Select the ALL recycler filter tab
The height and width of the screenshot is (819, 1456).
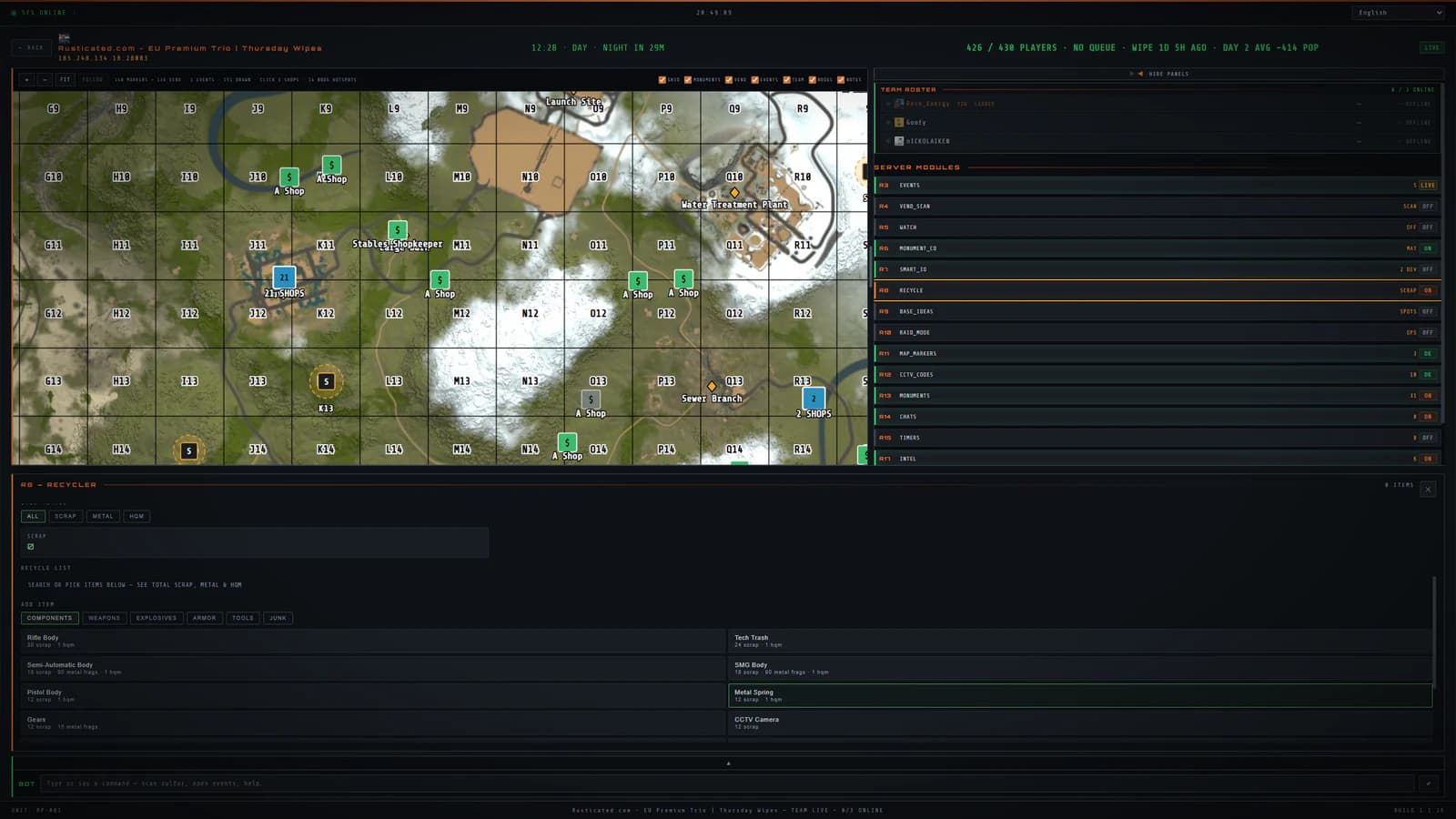click(x=33, y=516)
